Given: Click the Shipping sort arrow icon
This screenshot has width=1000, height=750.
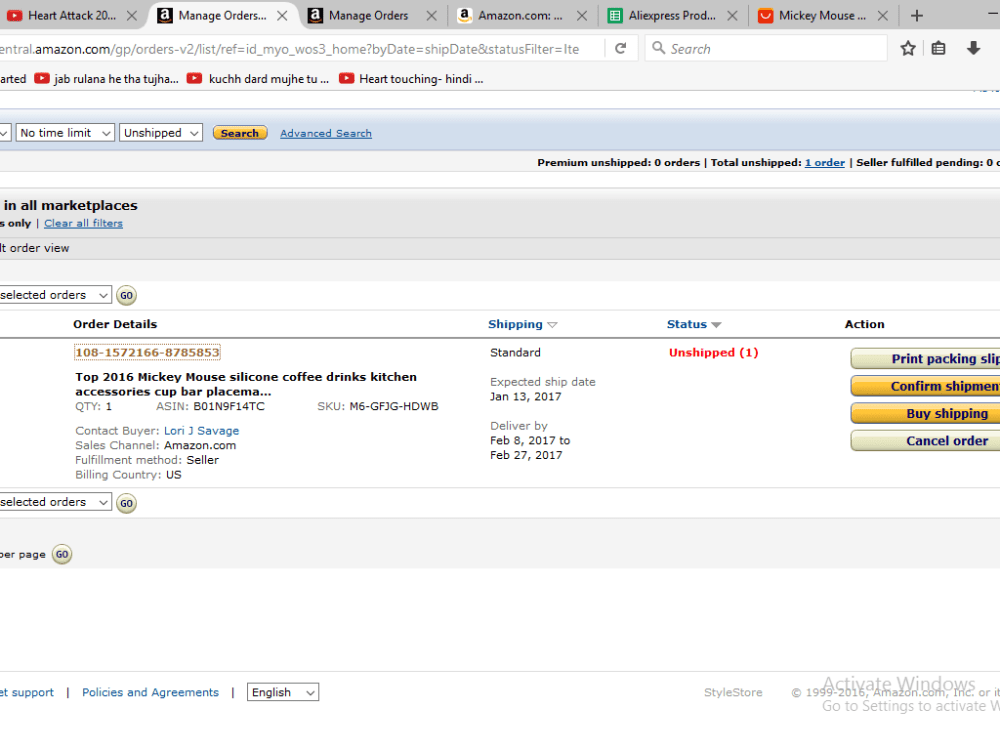Looking at the screenshot, I should [552, 325].
